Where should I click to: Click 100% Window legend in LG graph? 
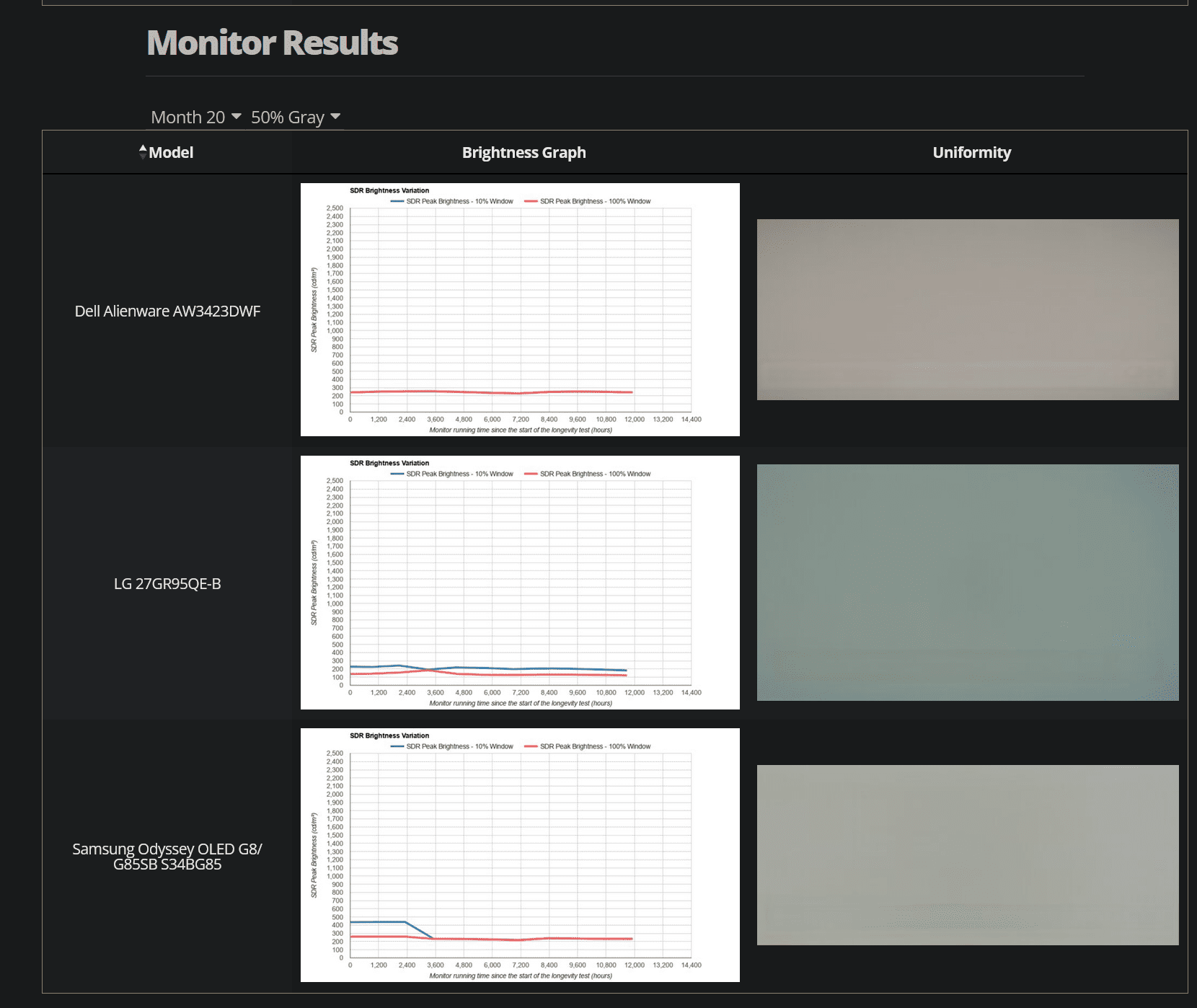tap(588, 474)
